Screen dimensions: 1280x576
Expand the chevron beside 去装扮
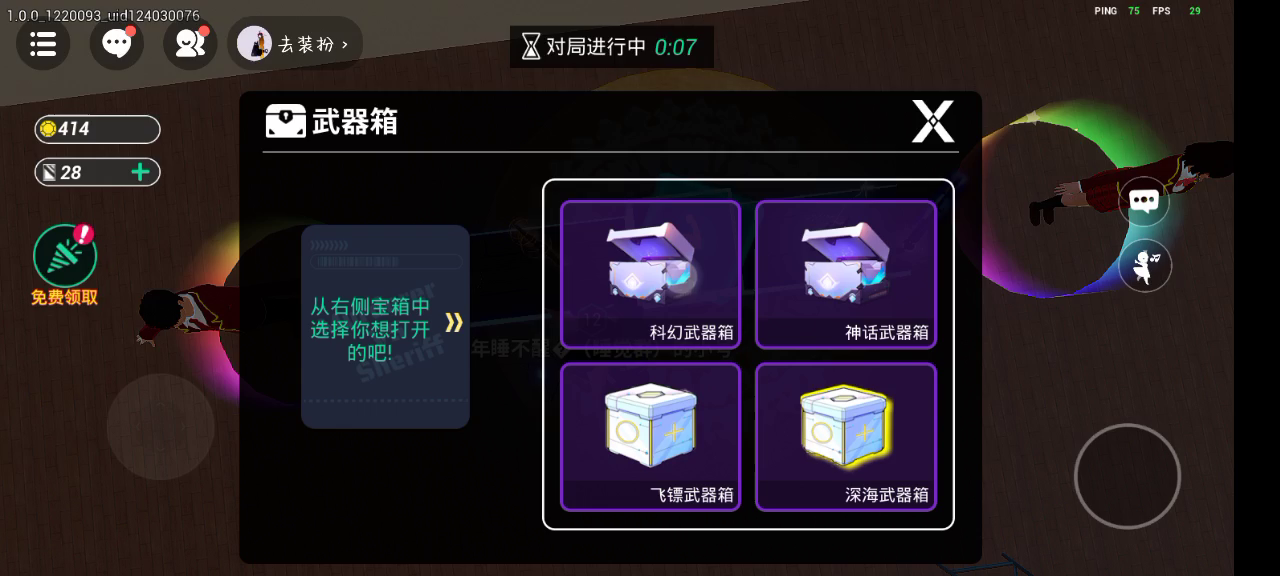coord(345,45)
